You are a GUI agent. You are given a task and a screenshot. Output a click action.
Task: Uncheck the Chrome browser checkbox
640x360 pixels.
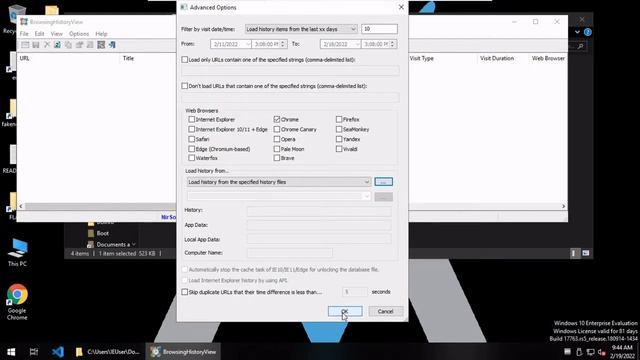(277, 120)
